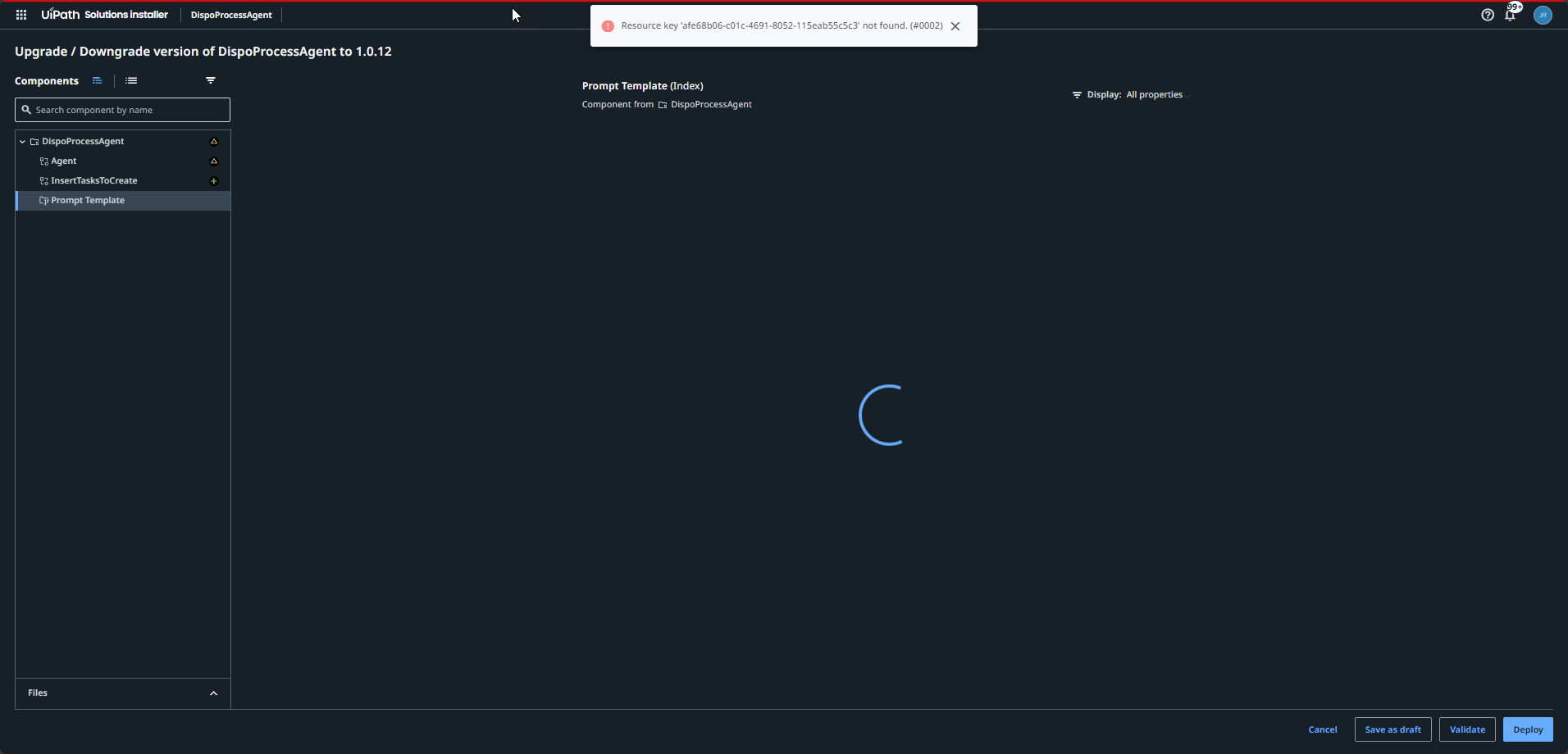Viewport: 1568px width, 754px height.
Task: Select the InsertTasksToCreate component
Action: pos(123,181)
